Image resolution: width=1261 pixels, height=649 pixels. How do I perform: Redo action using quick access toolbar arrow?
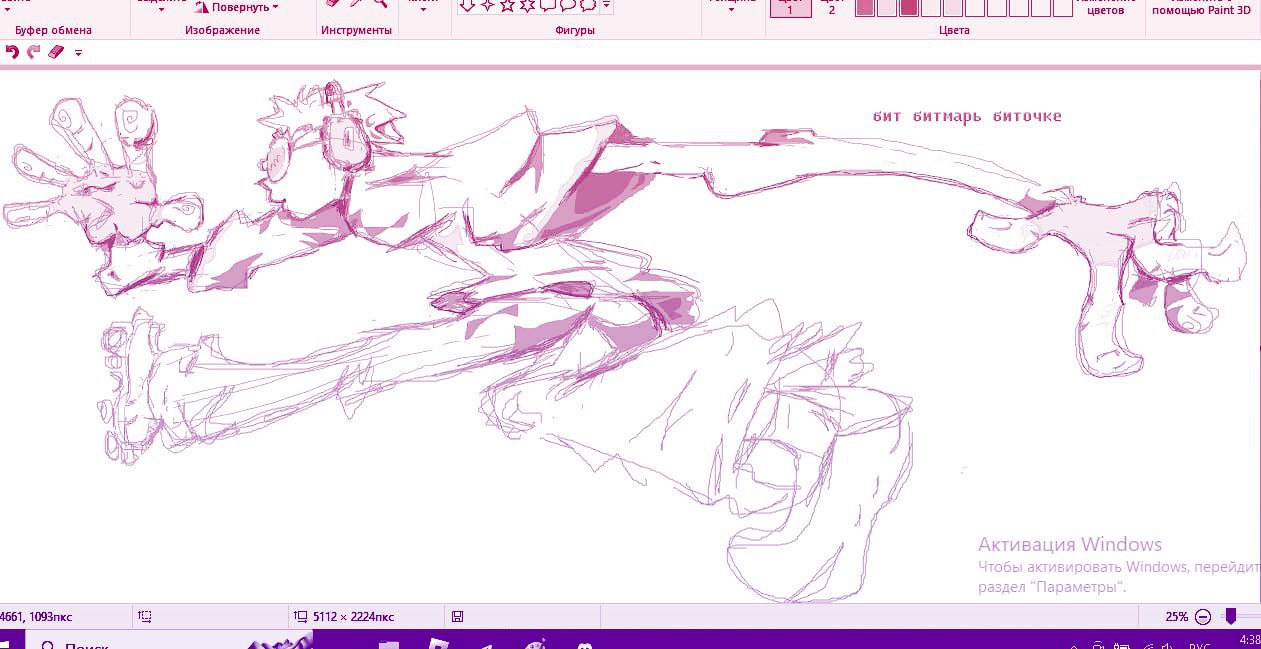click(x=34, y=52)
